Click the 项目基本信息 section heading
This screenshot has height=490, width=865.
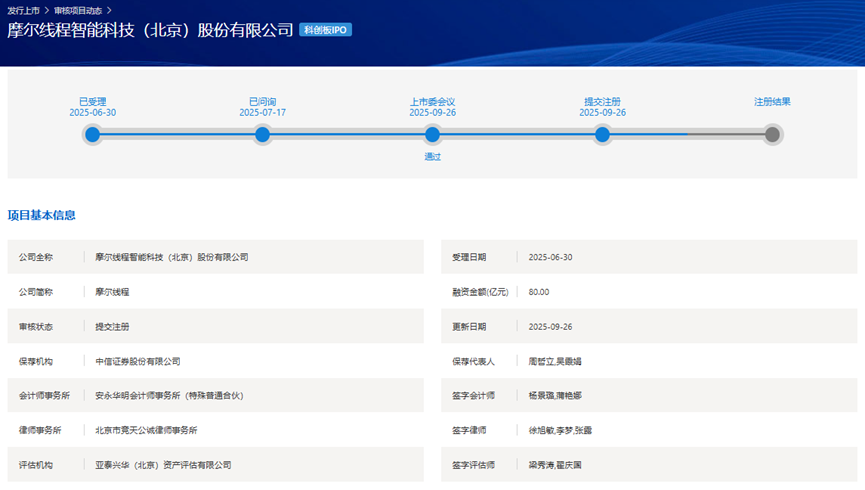click(42, 215)
